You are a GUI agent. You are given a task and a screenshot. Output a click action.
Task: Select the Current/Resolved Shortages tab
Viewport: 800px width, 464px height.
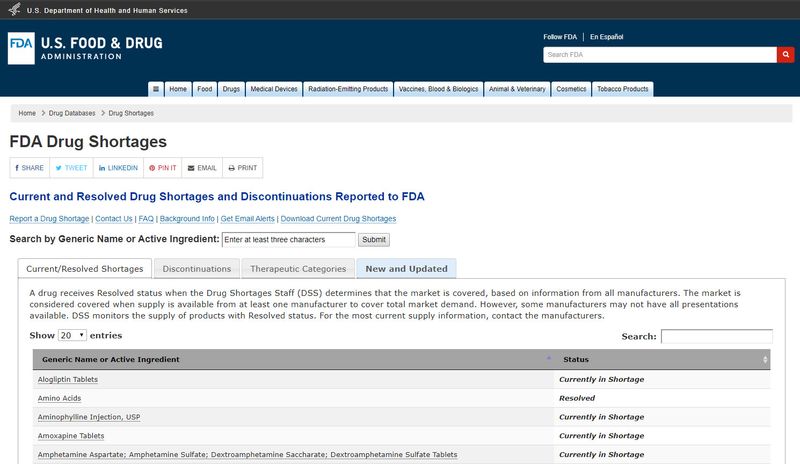pos(85,268)
